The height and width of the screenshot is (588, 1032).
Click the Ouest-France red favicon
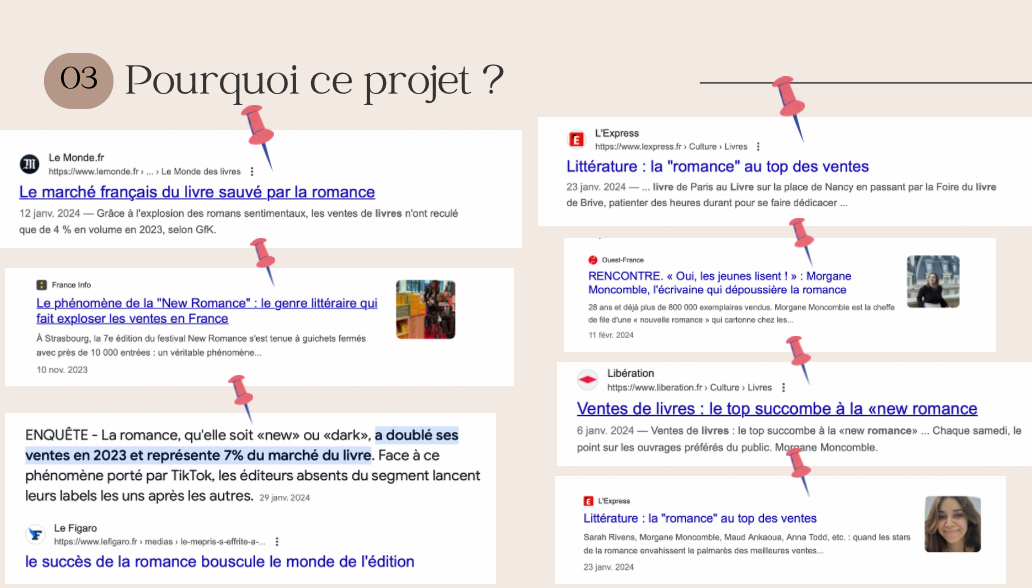point(592,259)
